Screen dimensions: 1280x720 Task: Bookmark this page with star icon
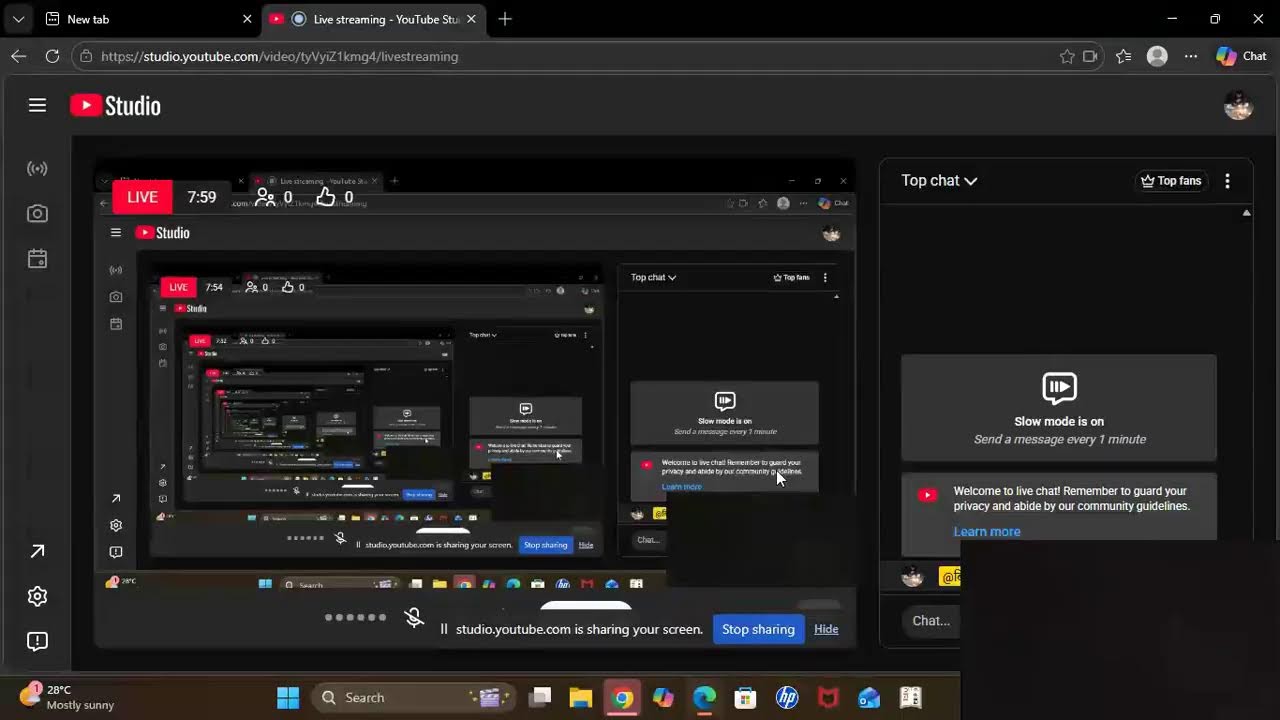1067,56
